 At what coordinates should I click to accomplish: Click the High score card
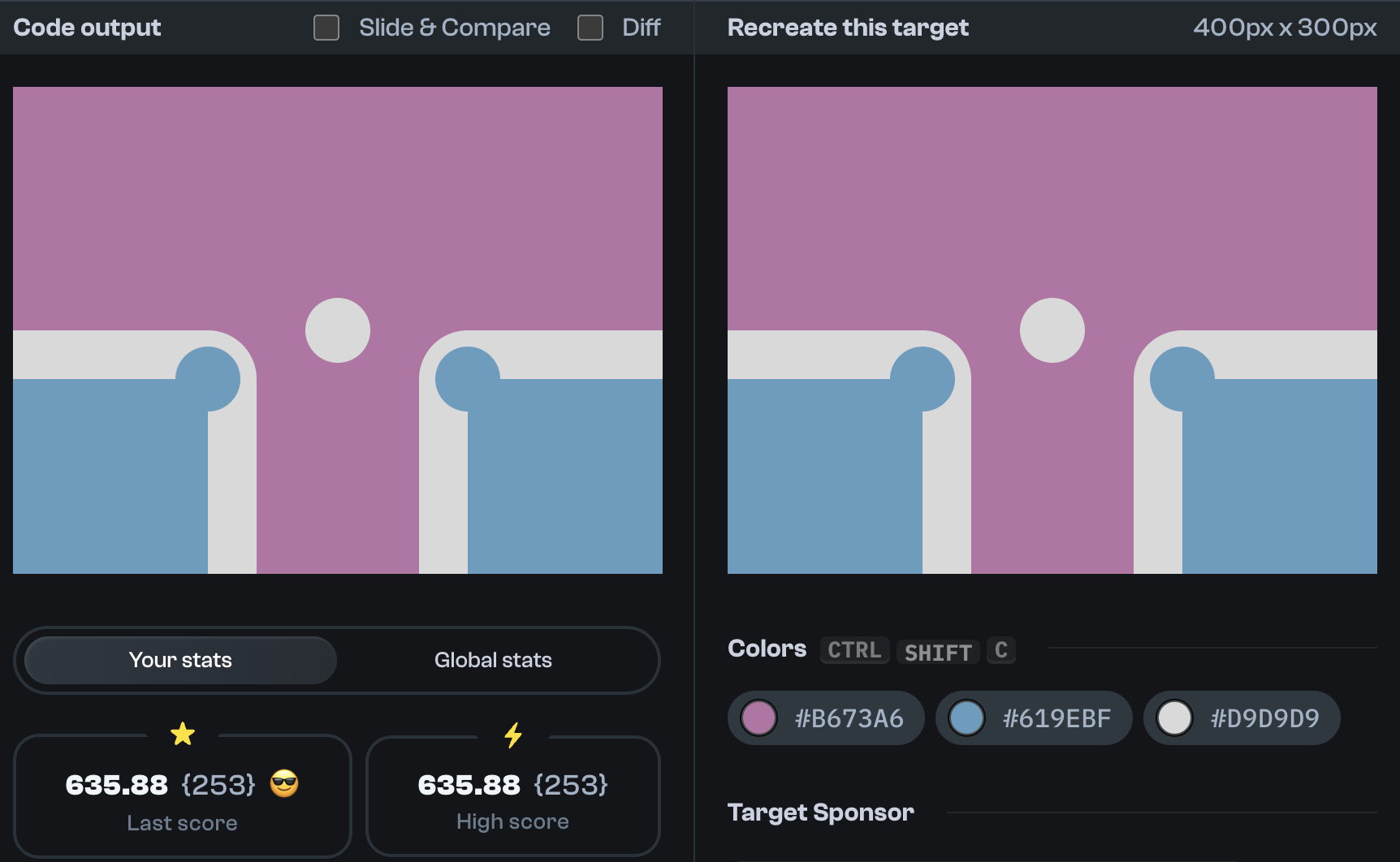click(x=512, y=795)
